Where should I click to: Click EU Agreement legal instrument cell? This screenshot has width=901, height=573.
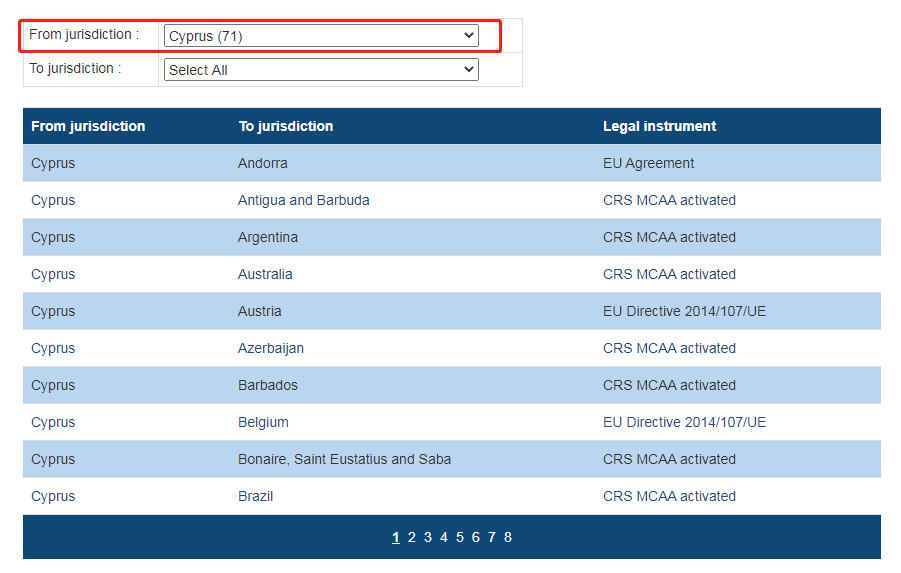[x=648, y=163]
